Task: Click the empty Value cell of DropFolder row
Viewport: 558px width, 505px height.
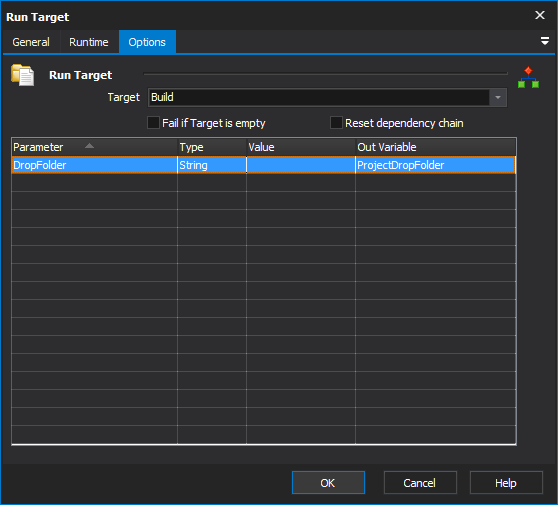Action: pyautogui.click(x=301, y=165)
